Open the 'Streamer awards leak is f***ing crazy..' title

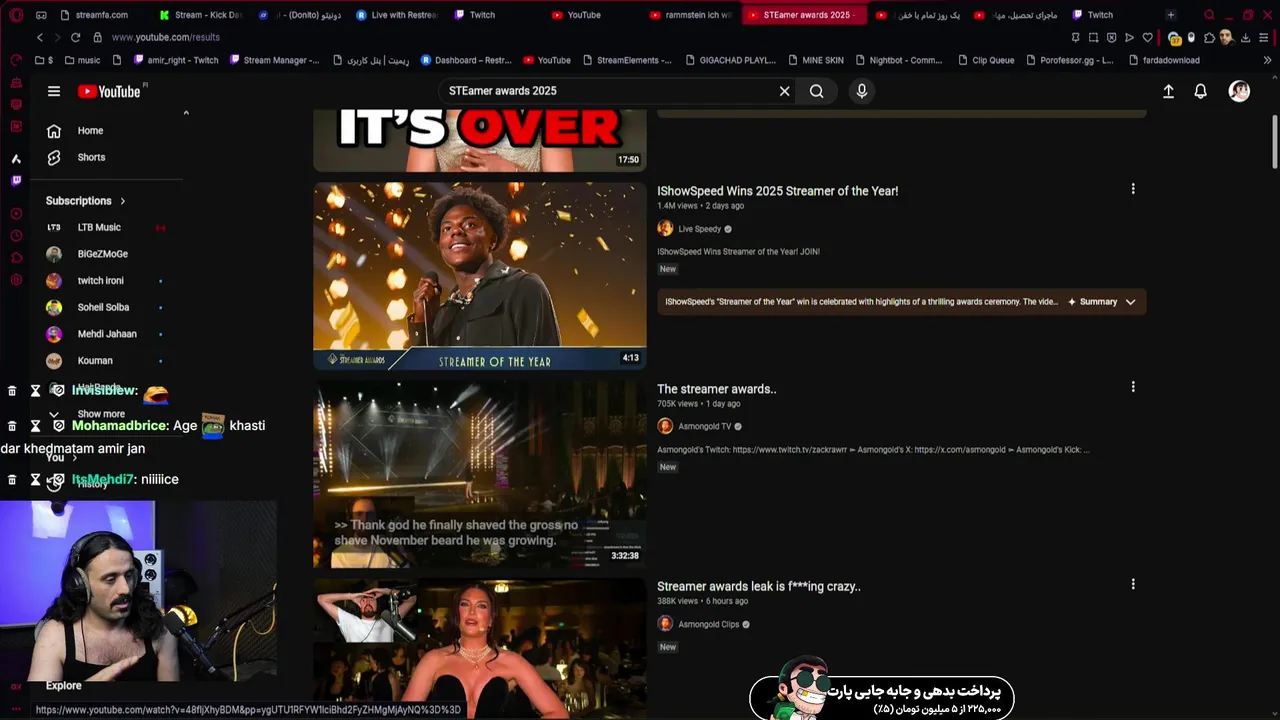pyautogui.click(x=758, y=587)
